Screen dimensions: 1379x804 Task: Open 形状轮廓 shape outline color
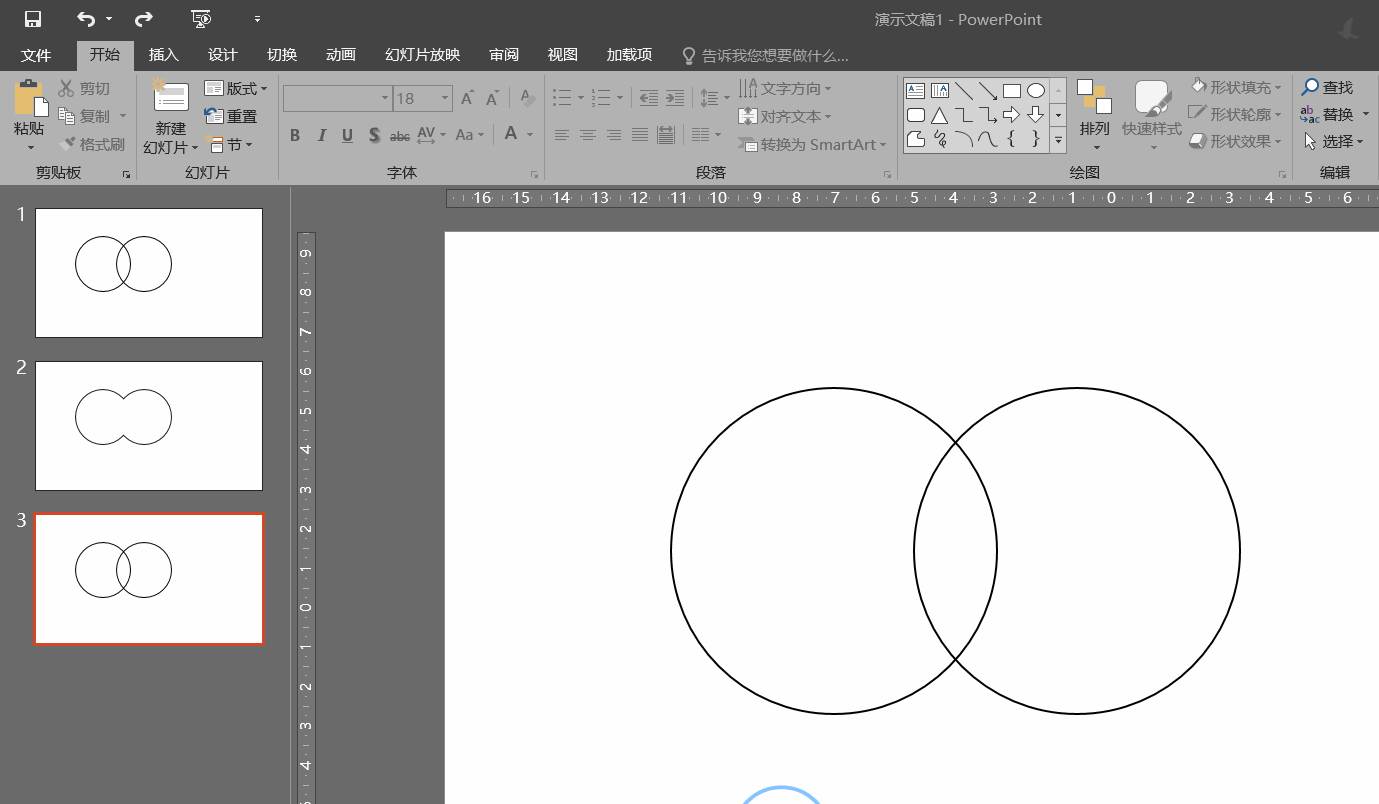[1236, 115]
